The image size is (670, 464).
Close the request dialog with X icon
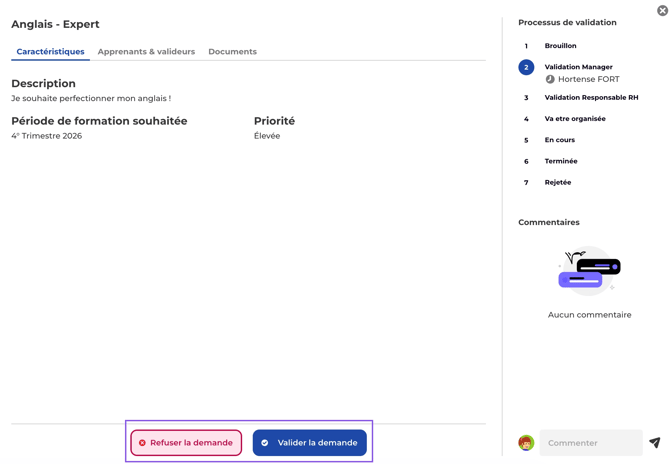662,10
